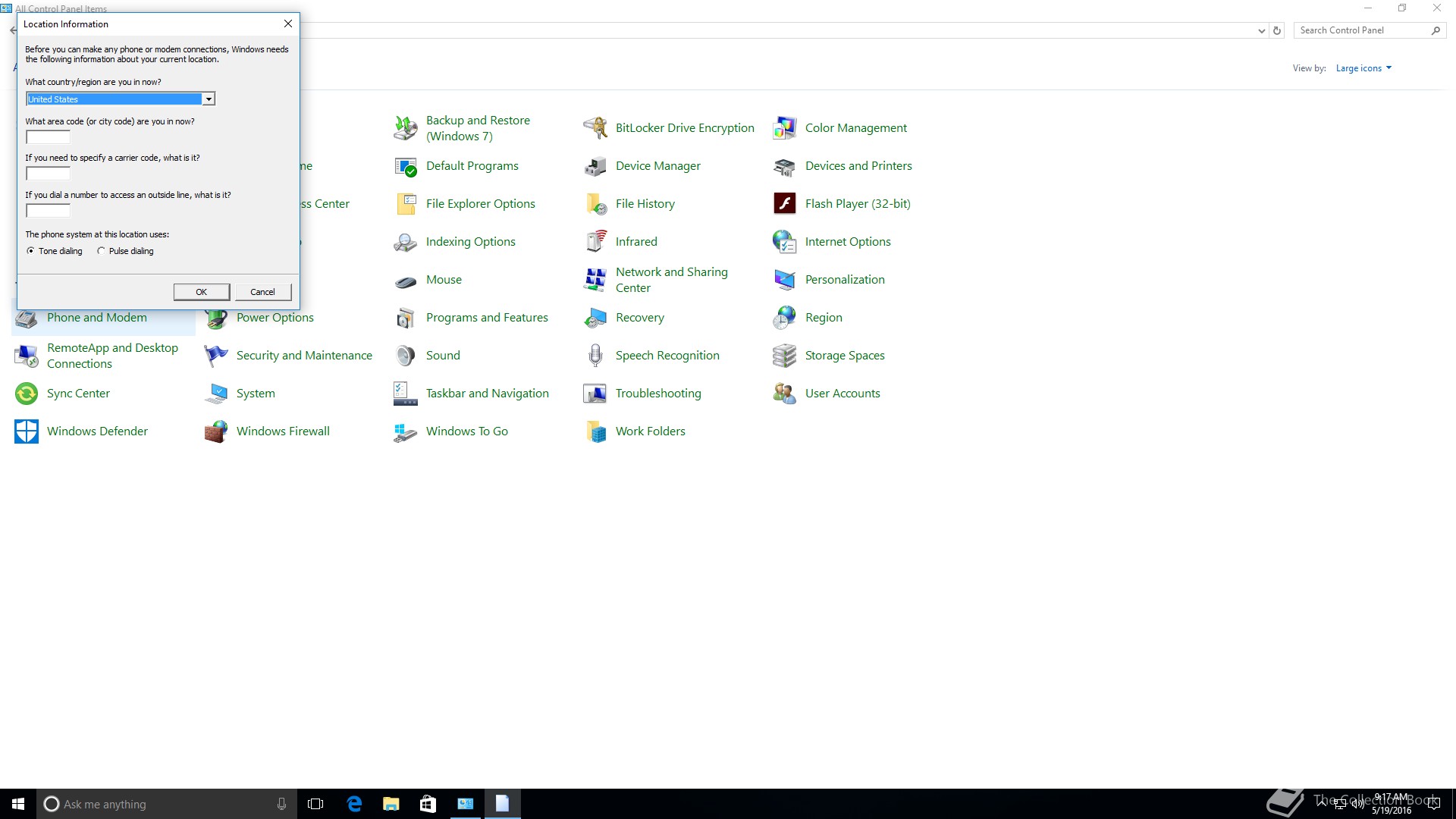Select the Tone dialing radio button

tap(31, 251)
